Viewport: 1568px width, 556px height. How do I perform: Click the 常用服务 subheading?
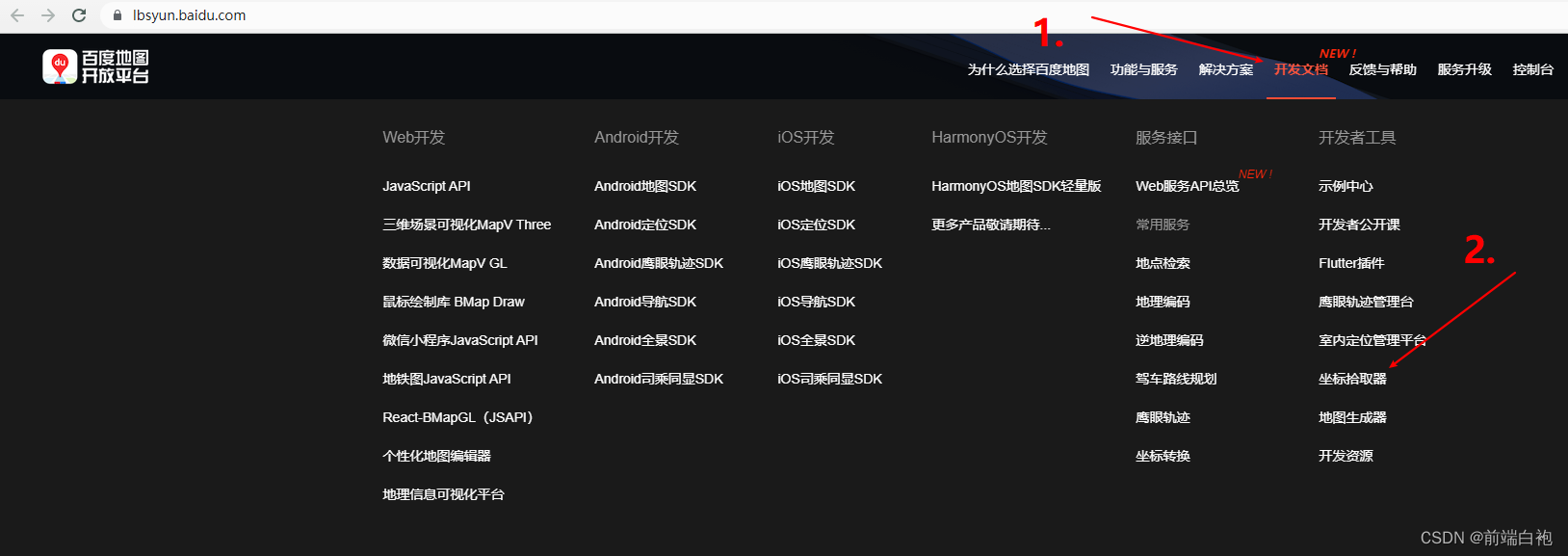point(1163,225)
